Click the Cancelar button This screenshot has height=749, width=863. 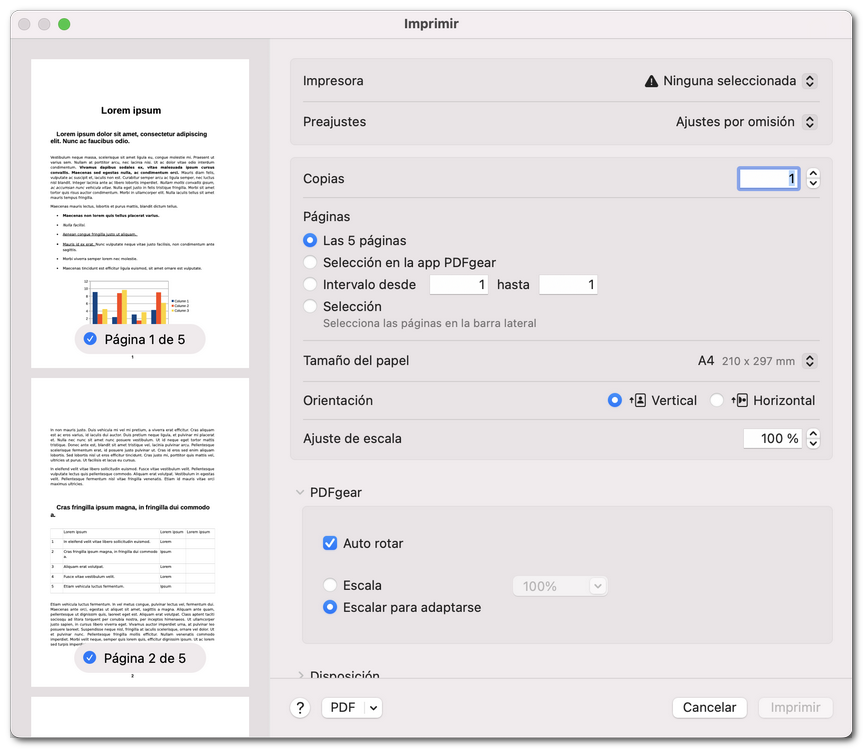[710, 707]
